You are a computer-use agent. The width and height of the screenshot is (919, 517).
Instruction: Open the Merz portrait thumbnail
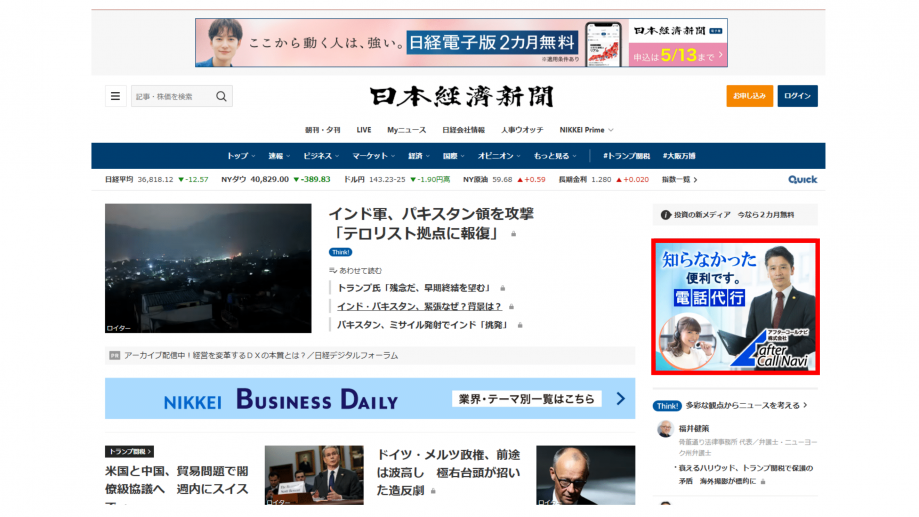coord(586,475)
